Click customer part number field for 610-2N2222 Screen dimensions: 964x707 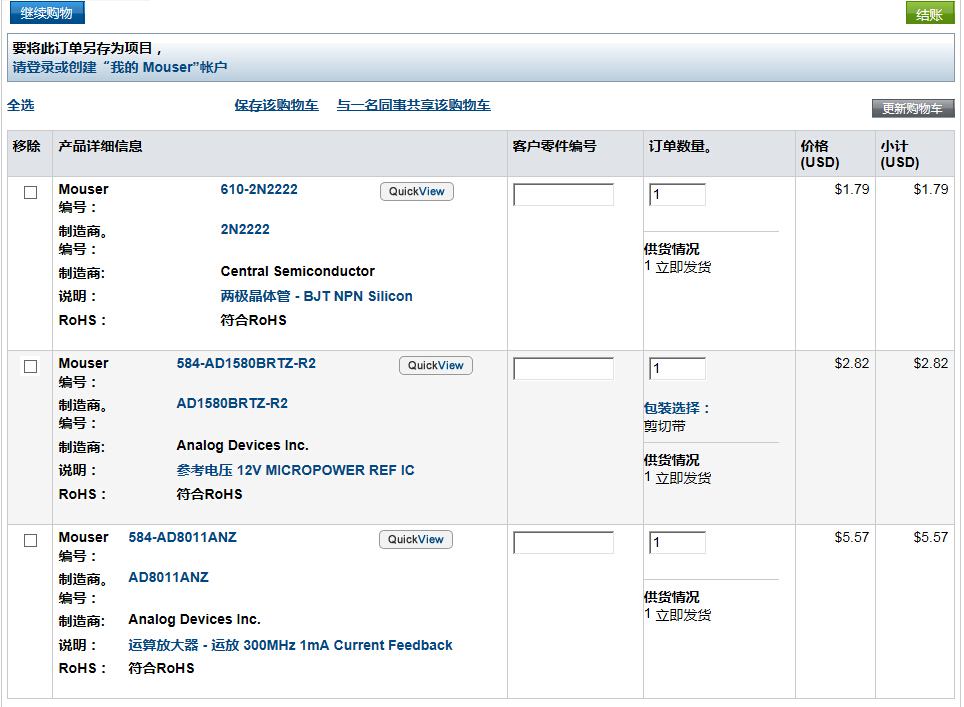click(563, 195)
